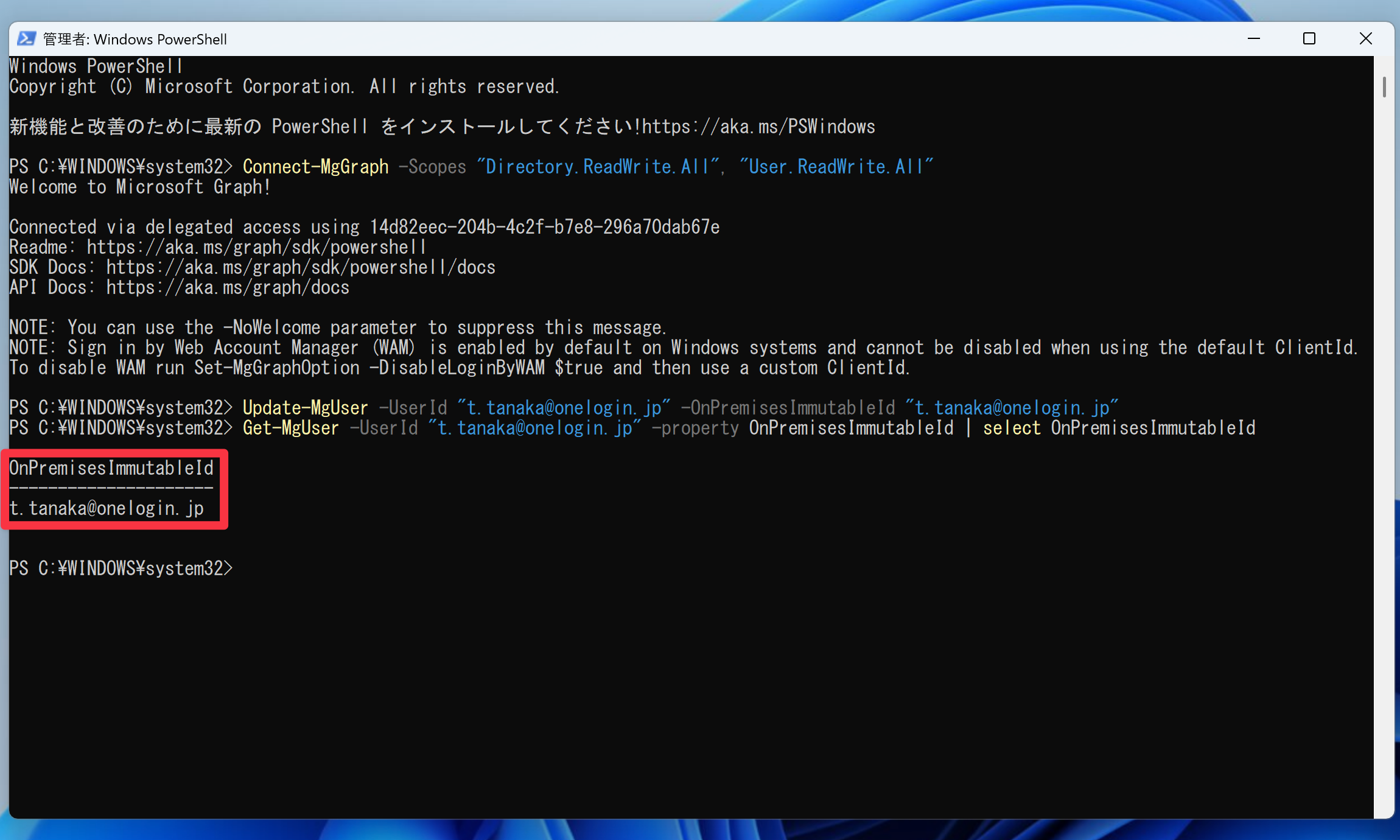This screenshot has width=1400, height=840.
Task: Click the 'OnPremisesImmutableId' output column header
Action: click(111, 468)
